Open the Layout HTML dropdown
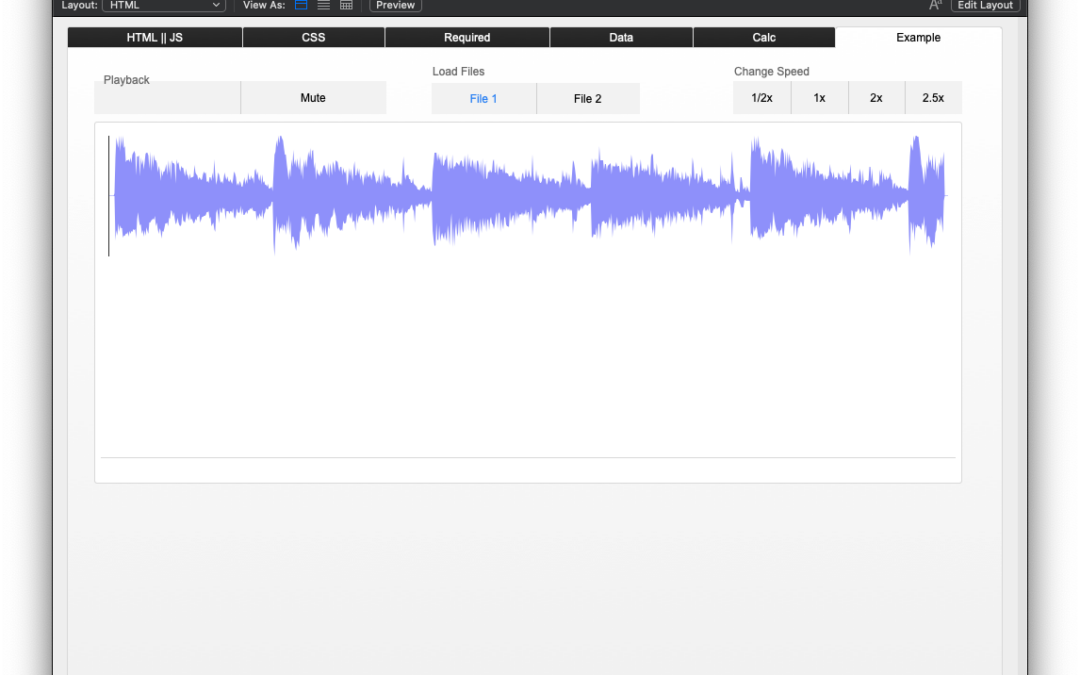 164,5
